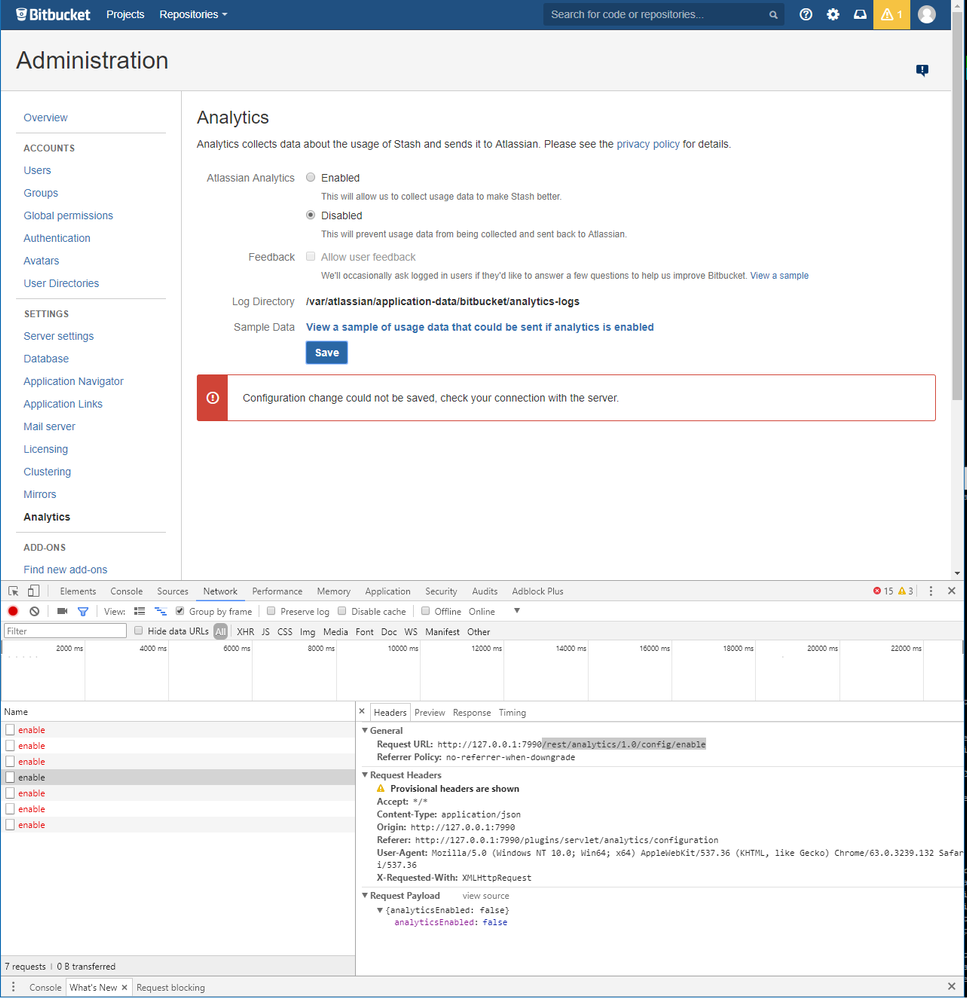Enable Preserve log checkbox
The image size is (967, 999).
[271, 611]
